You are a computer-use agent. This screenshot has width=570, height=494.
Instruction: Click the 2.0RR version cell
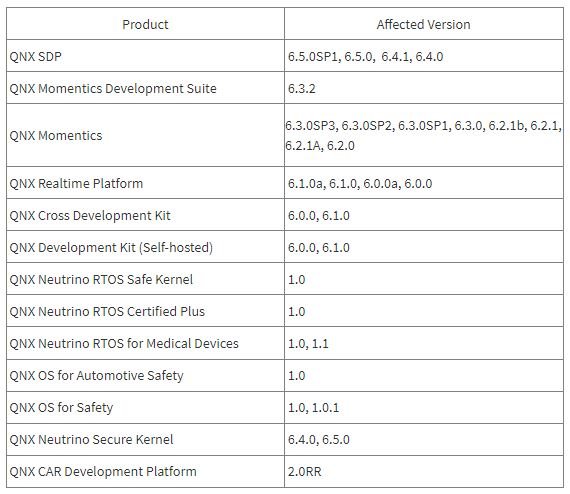[424, 471]
